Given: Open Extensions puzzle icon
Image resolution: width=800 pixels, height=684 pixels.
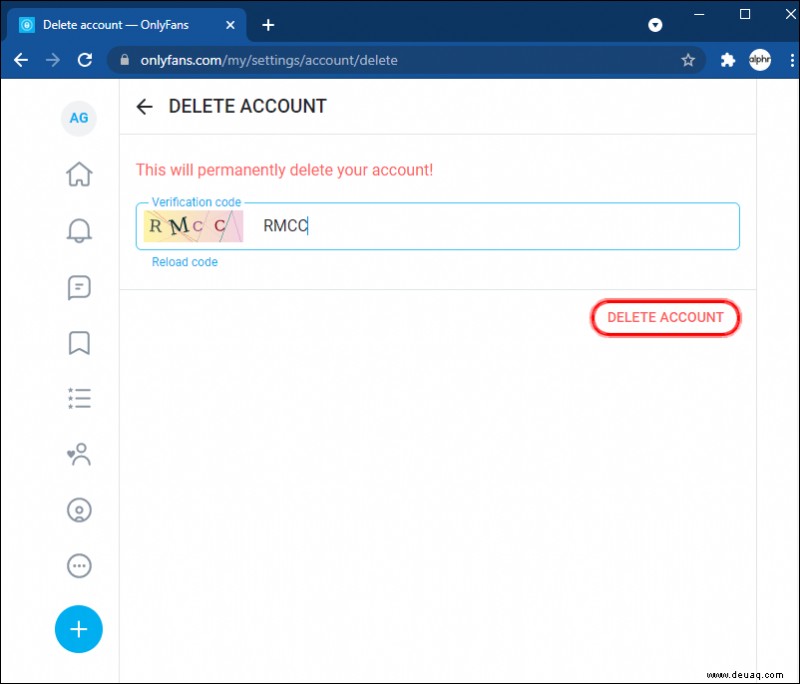Looking at the screenshot, I should [x=728, y=60].
